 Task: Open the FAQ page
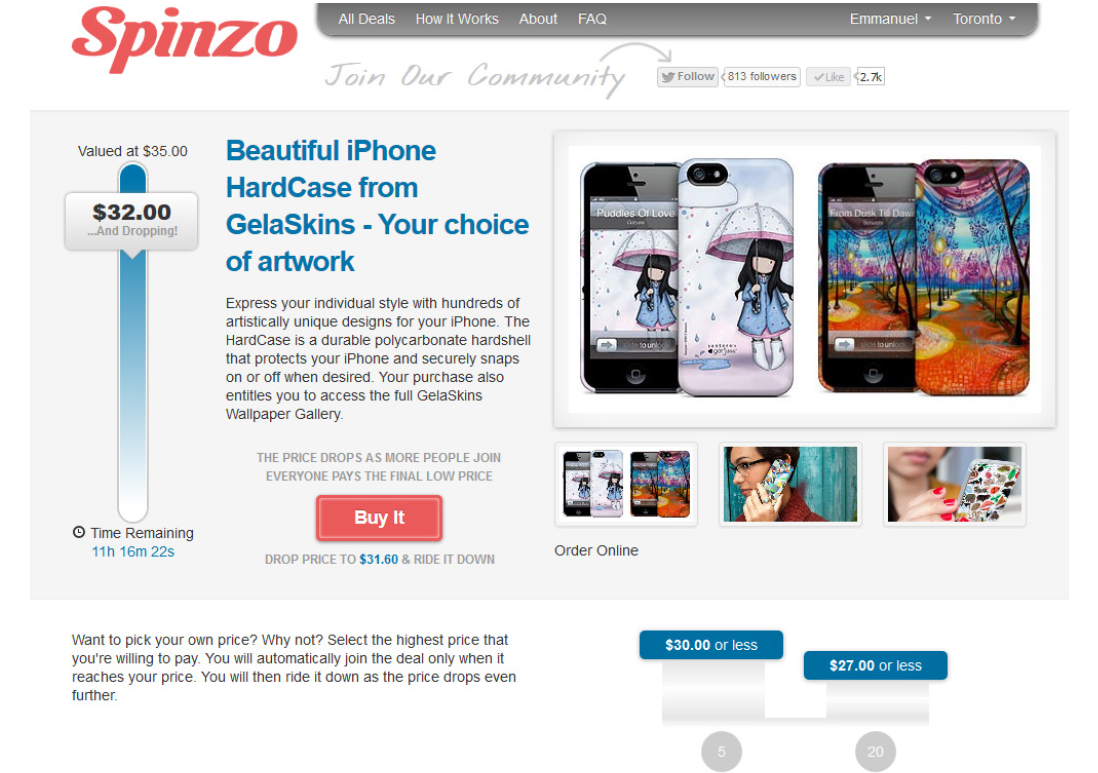(592, 19)
